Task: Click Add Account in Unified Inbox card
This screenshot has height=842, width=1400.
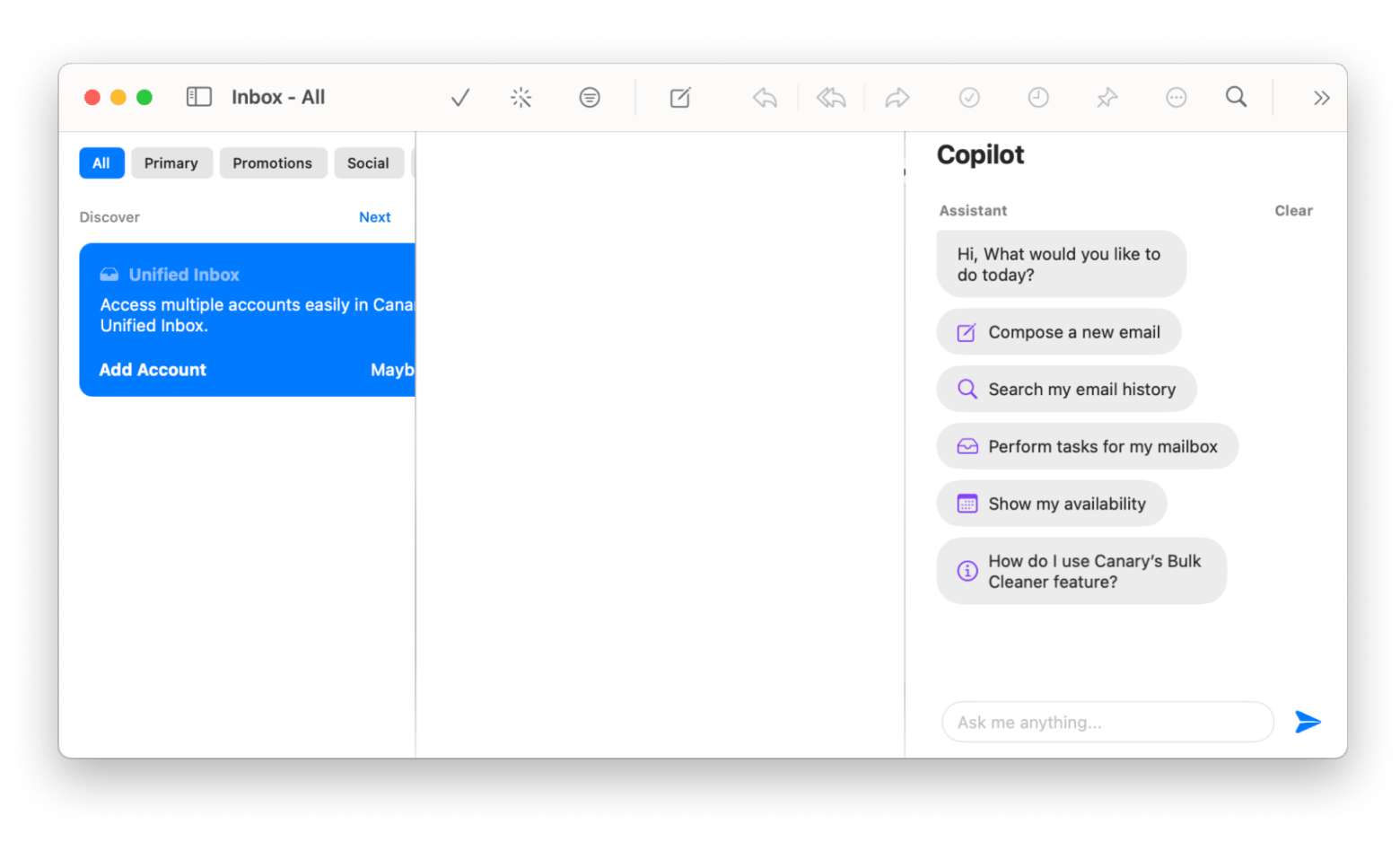Action: [153, 370]
